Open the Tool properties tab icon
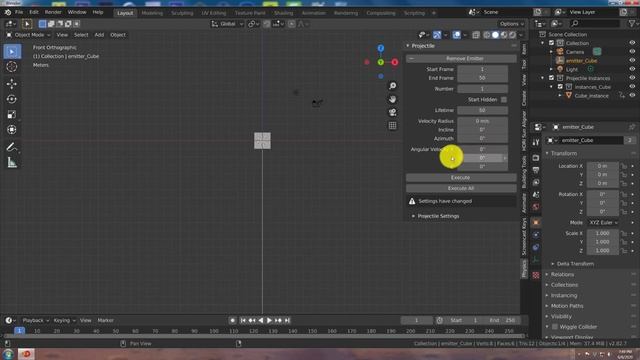This screenshot has height=360, width=640. (x=536, y=142)
